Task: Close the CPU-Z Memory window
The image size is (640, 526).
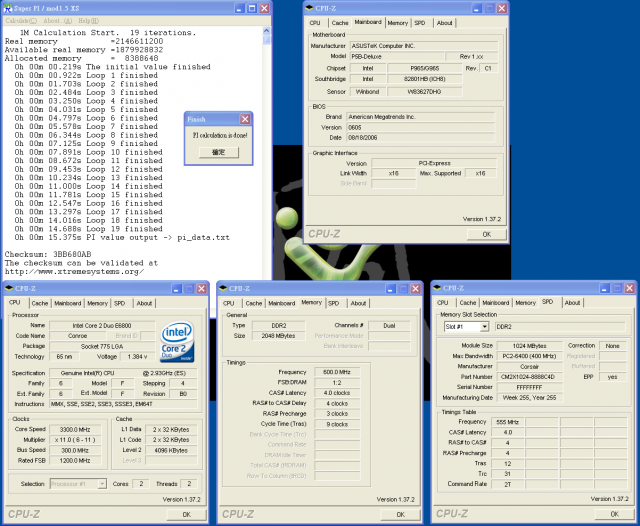Action: [x=415, y=289]
